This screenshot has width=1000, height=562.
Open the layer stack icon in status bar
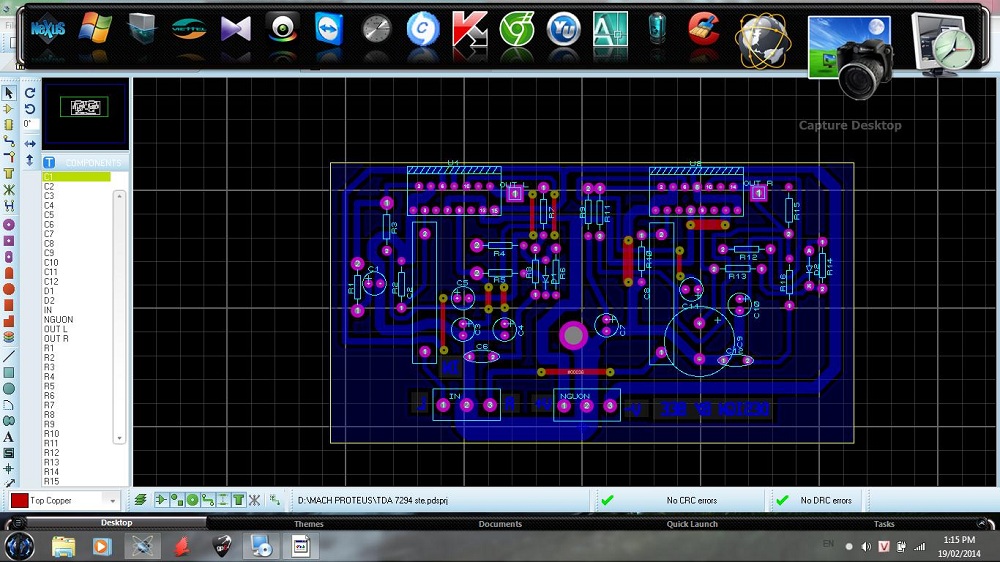(x=141, y=500)
